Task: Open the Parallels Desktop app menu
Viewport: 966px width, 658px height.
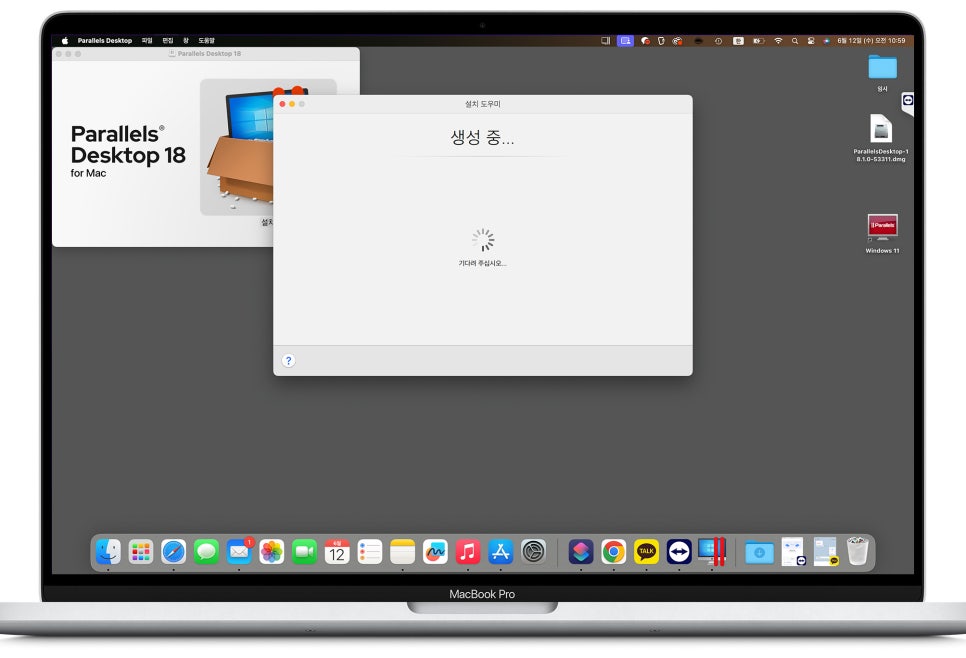Action: (105, 41)
